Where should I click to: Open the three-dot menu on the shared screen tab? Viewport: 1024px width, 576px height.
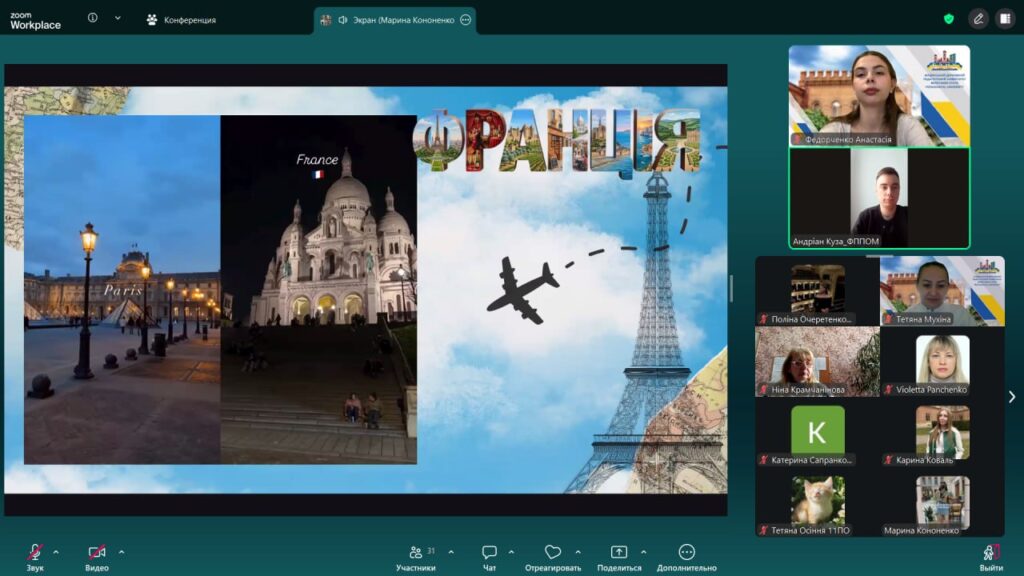[465, 20]
